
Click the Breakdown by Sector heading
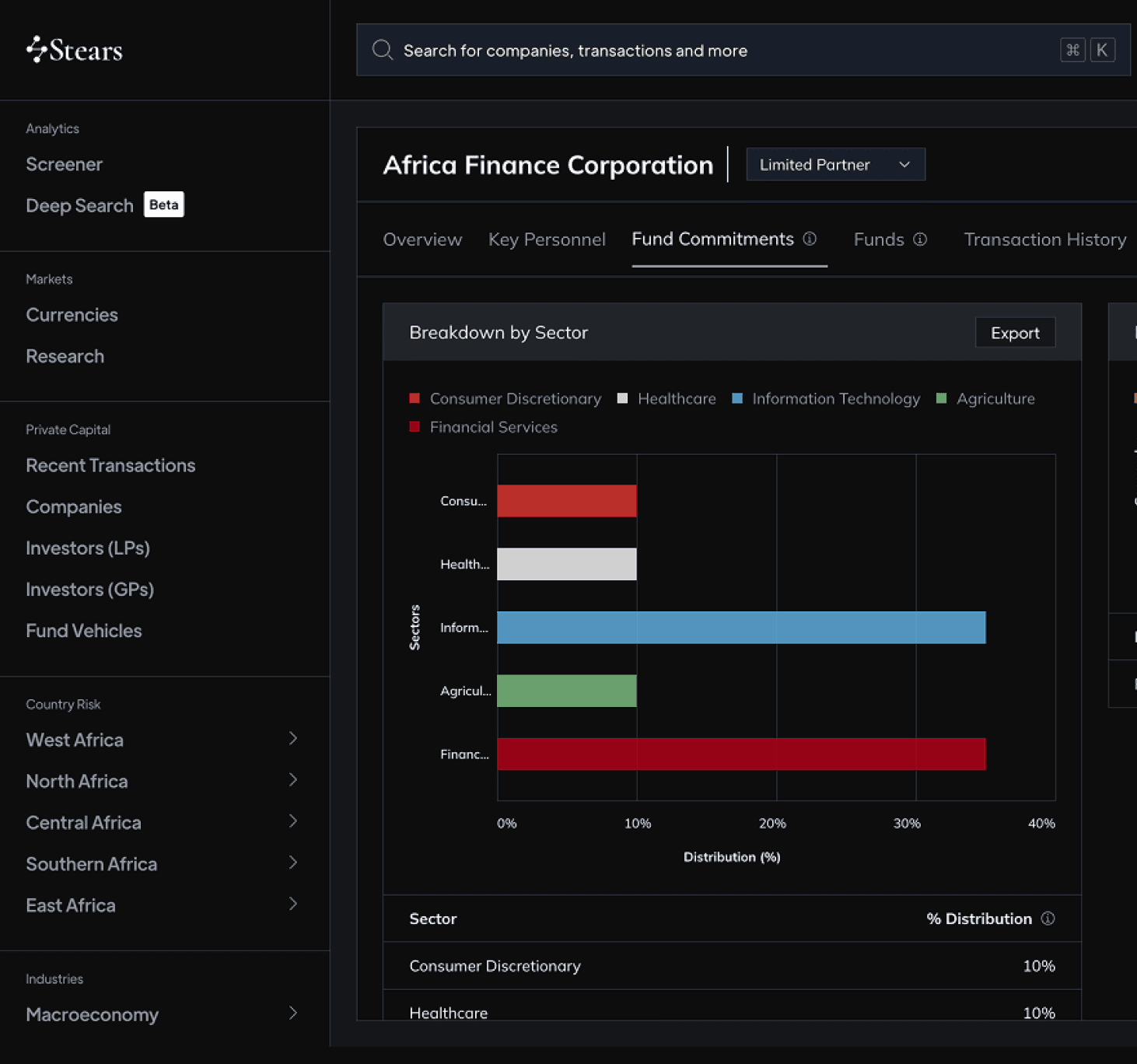point(499,332)
